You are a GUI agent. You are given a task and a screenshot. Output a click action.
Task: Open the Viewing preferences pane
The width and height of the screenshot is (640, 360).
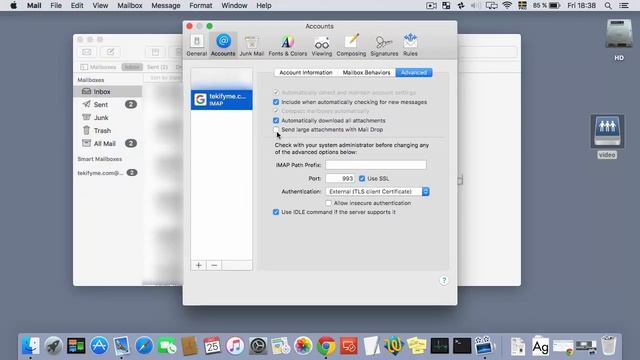tap(322, 45)
